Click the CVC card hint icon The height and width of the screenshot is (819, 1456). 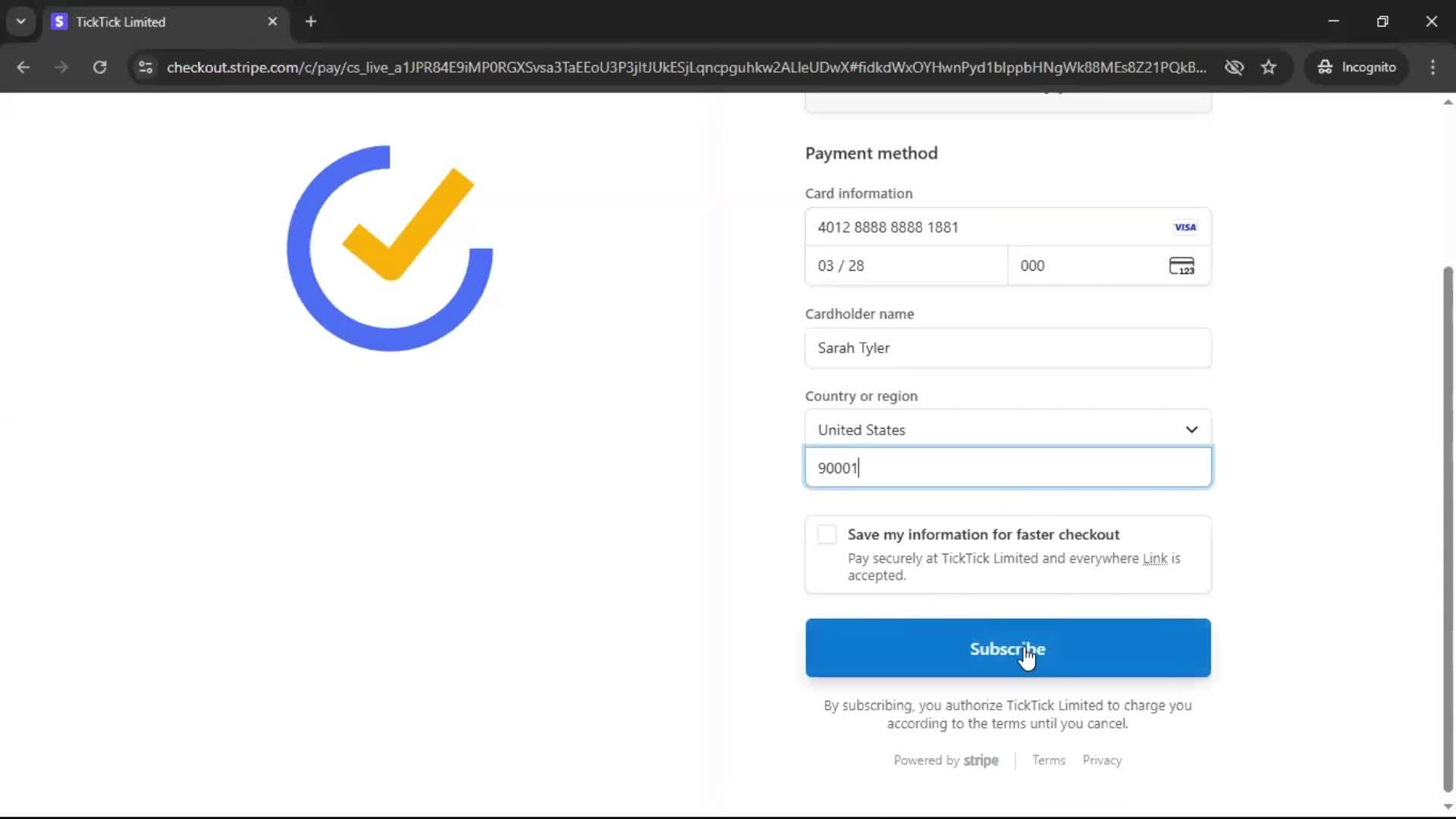tap(1181, 266)
